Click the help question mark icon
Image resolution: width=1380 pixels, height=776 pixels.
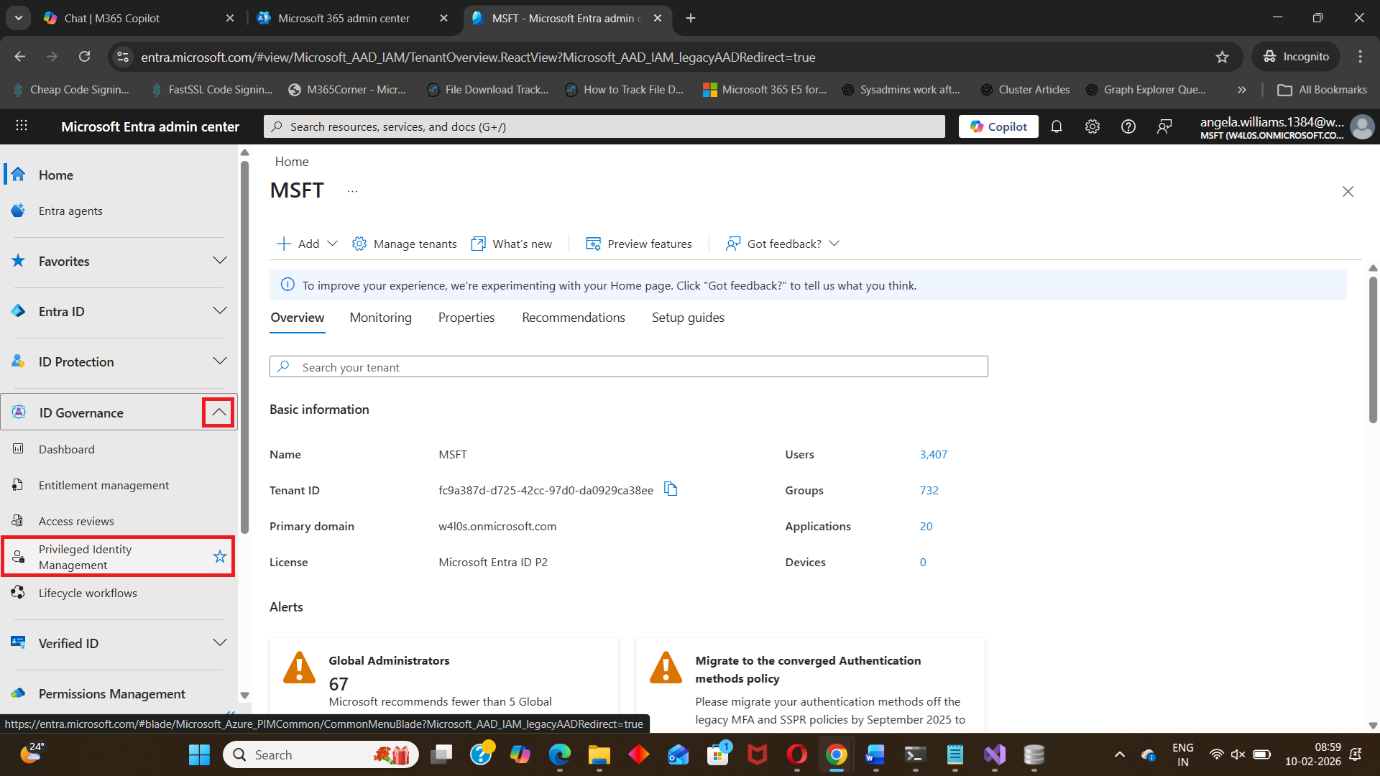[x=1128, y=127]
